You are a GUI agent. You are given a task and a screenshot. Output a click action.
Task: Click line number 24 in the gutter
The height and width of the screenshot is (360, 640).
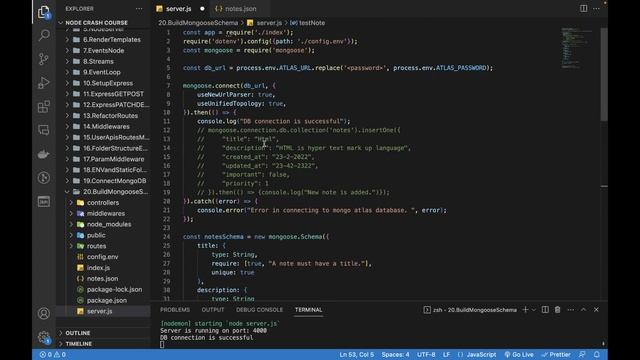tap(167, 237)
